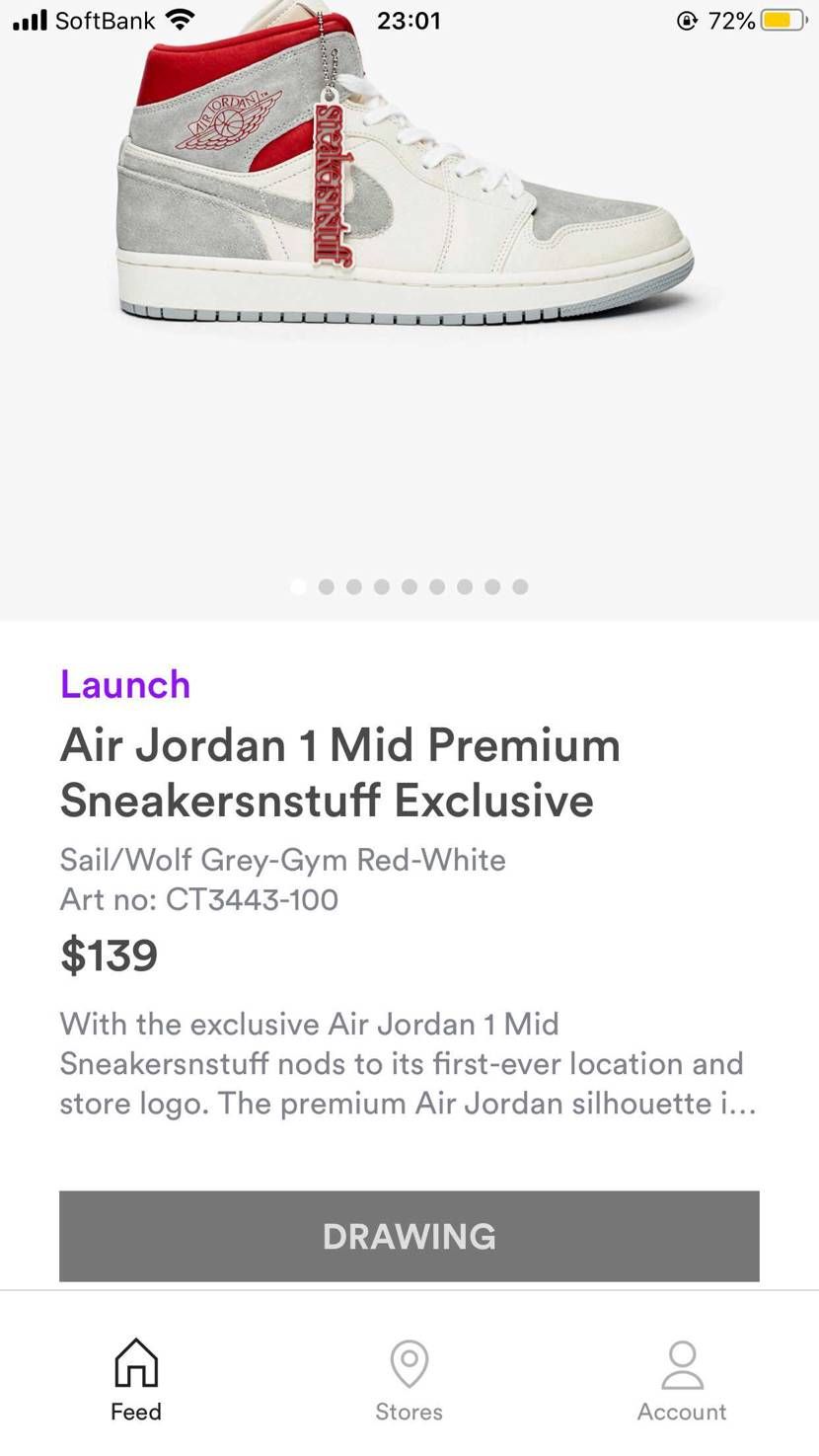The image size is (819, 1456).
Task: Tap the Wi-Fi icon in status bar
Action: (x=181, y=20)
